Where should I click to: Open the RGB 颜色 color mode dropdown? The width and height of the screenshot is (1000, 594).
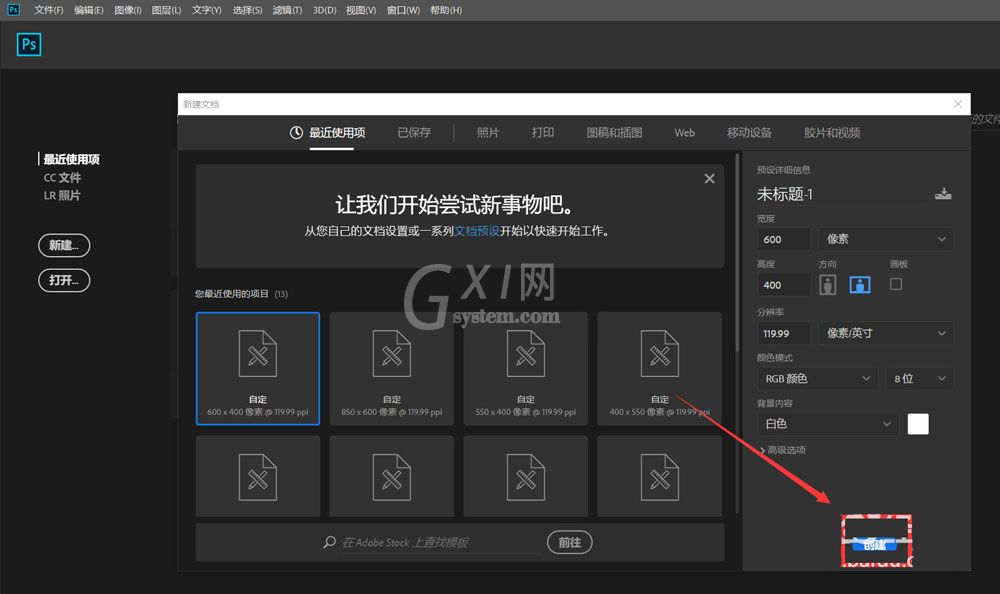click(818, 378)
